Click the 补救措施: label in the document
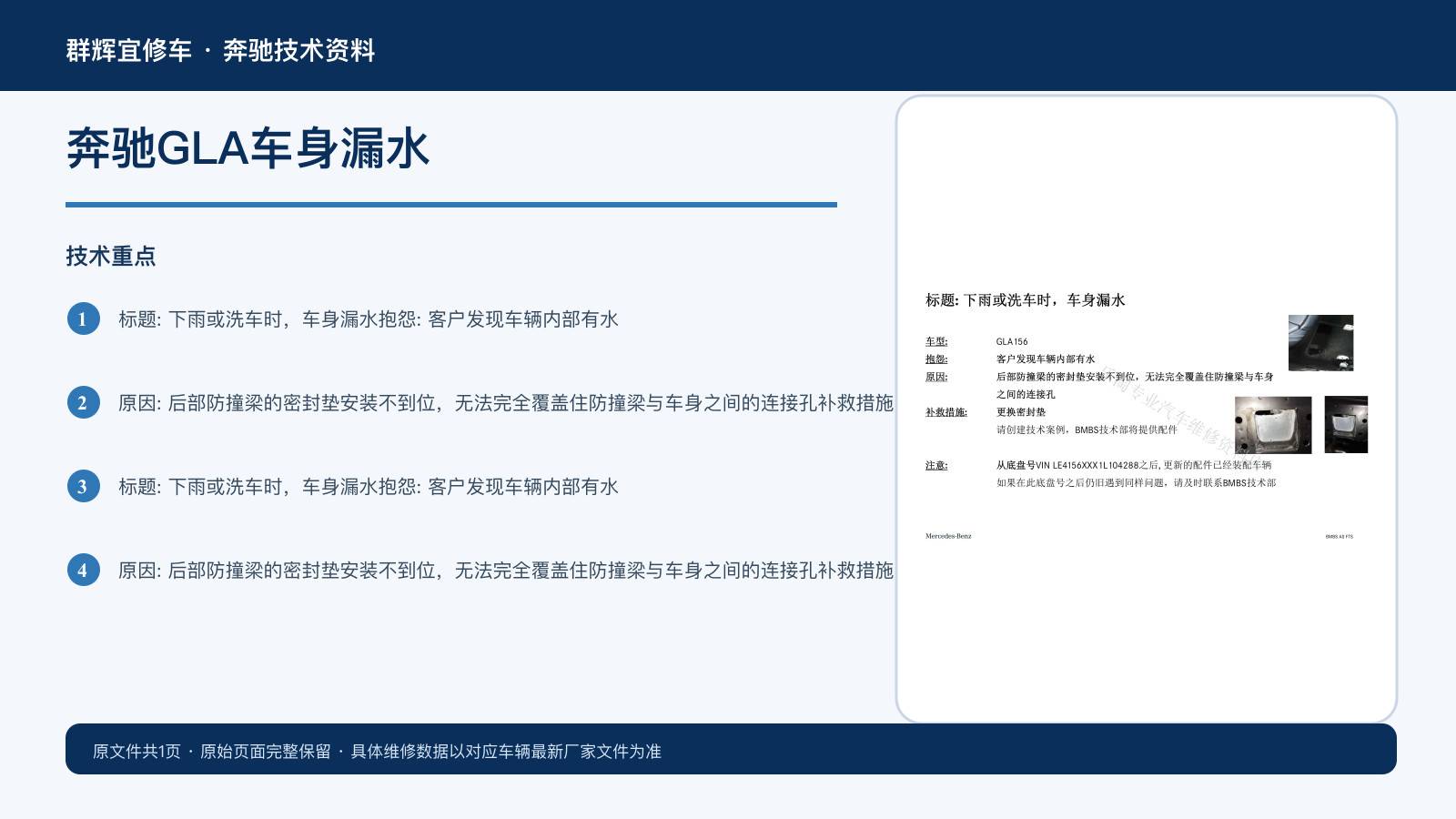 946,412
